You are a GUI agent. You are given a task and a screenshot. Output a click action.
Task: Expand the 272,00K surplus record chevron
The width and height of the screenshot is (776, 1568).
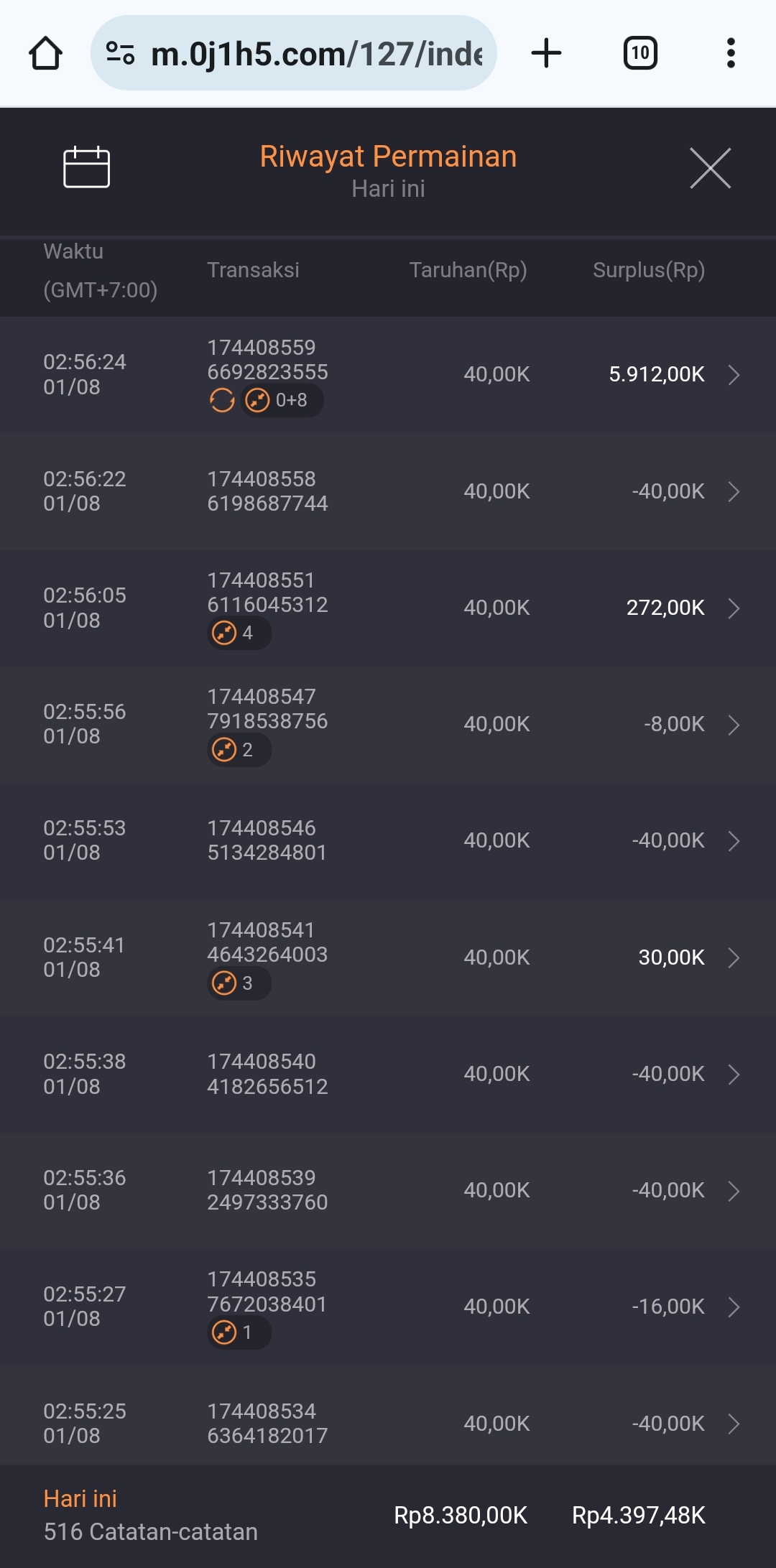(734, 608)
